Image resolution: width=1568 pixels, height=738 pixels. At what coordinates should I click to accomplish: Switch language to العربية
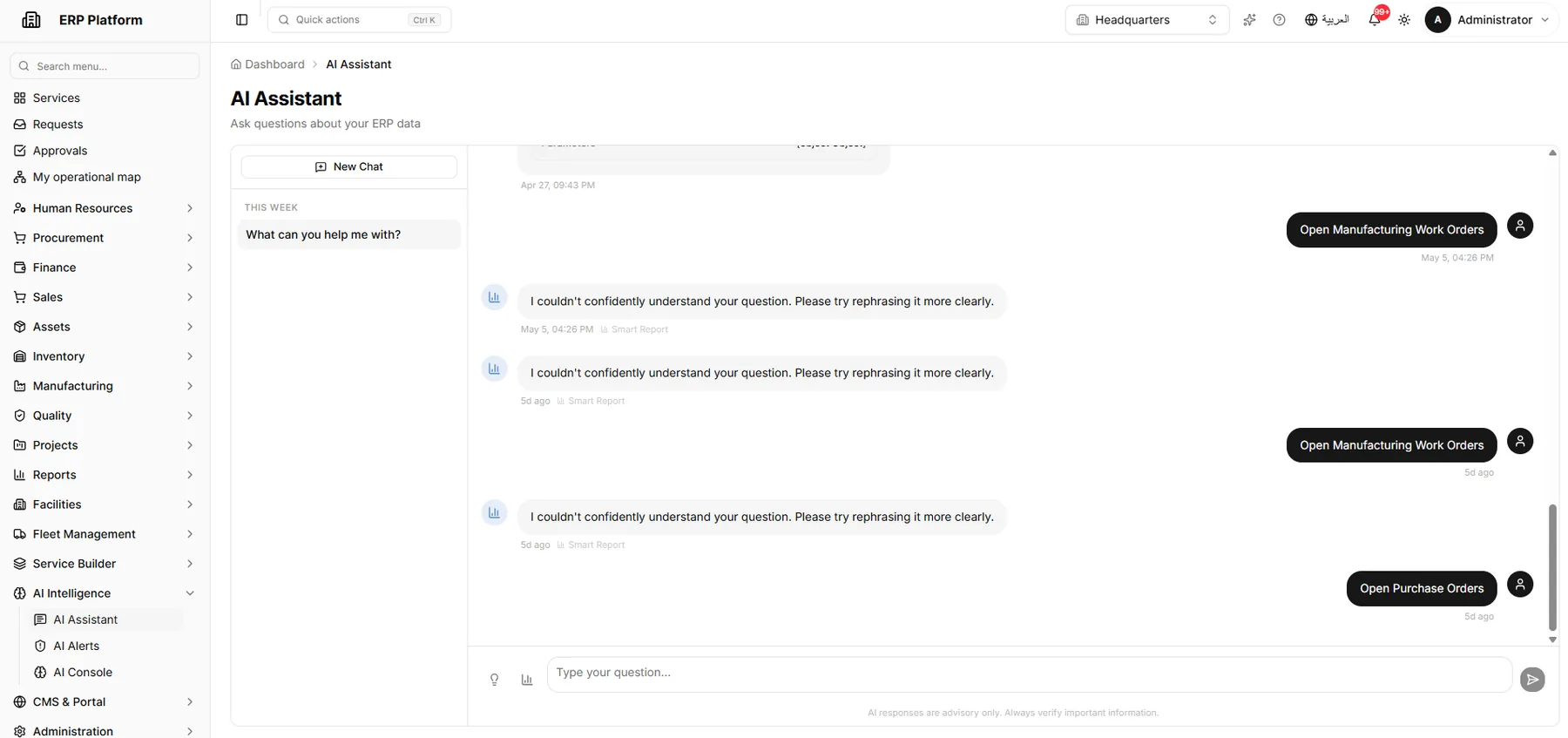1327,20
